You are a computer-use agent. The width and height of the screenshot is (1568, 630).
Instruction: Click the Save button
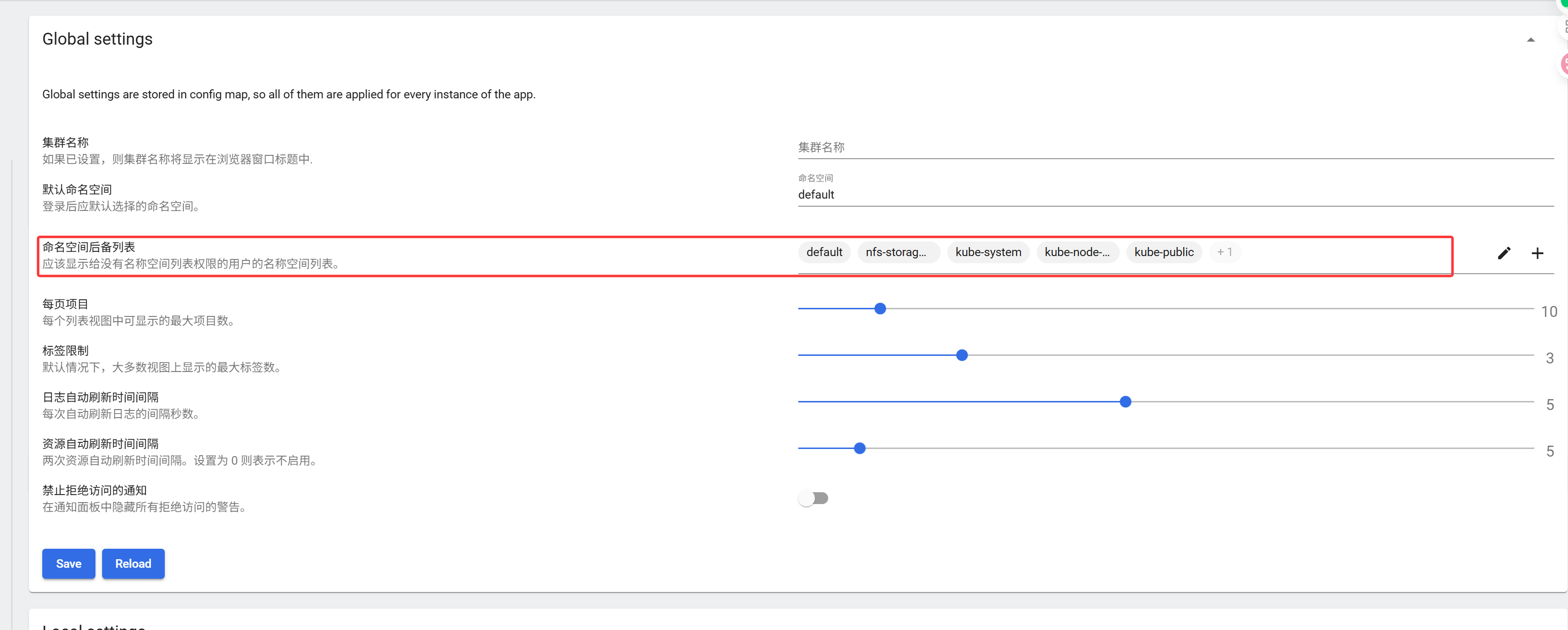(x=68, y=563)
